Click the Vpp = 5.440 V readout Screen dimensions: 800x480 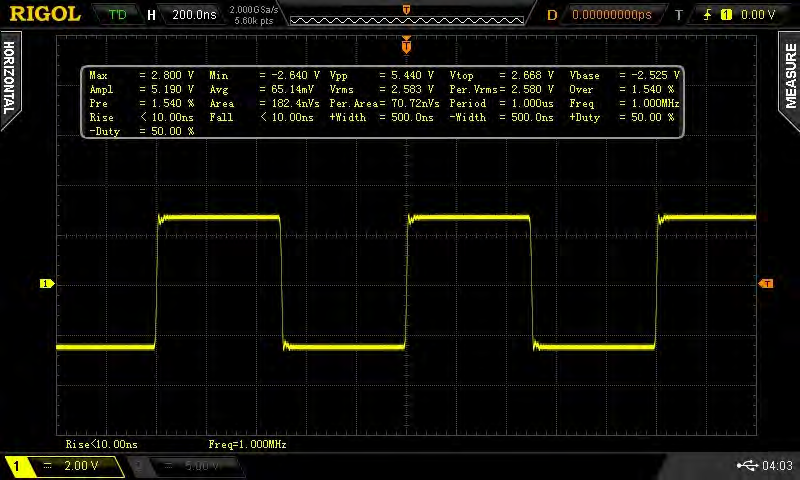tap(382, 75)
